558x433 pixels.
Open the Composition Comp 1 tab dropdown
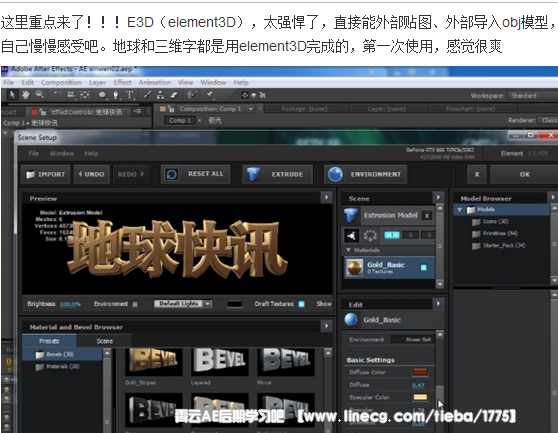tap(251, 109)
